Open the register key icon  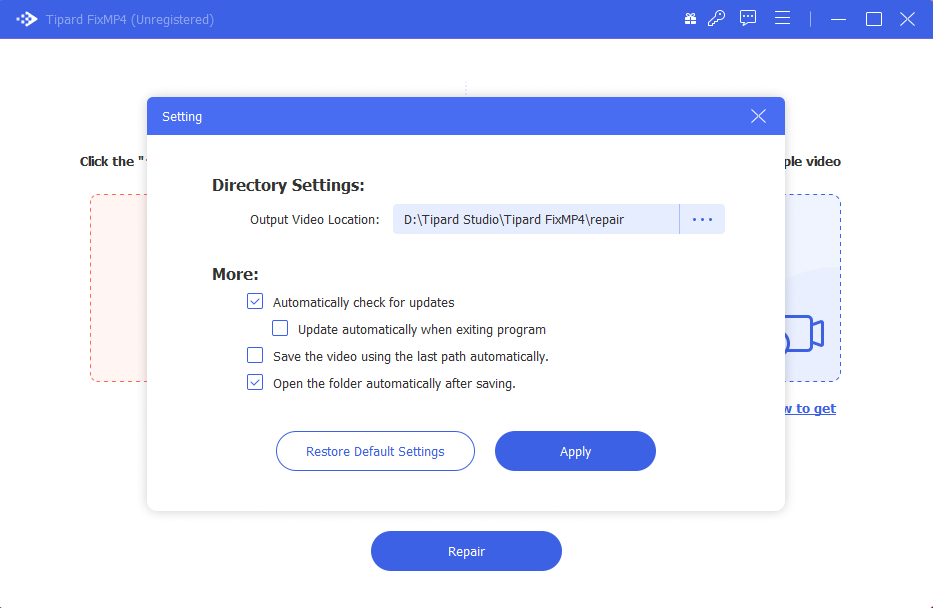[716, 19]
